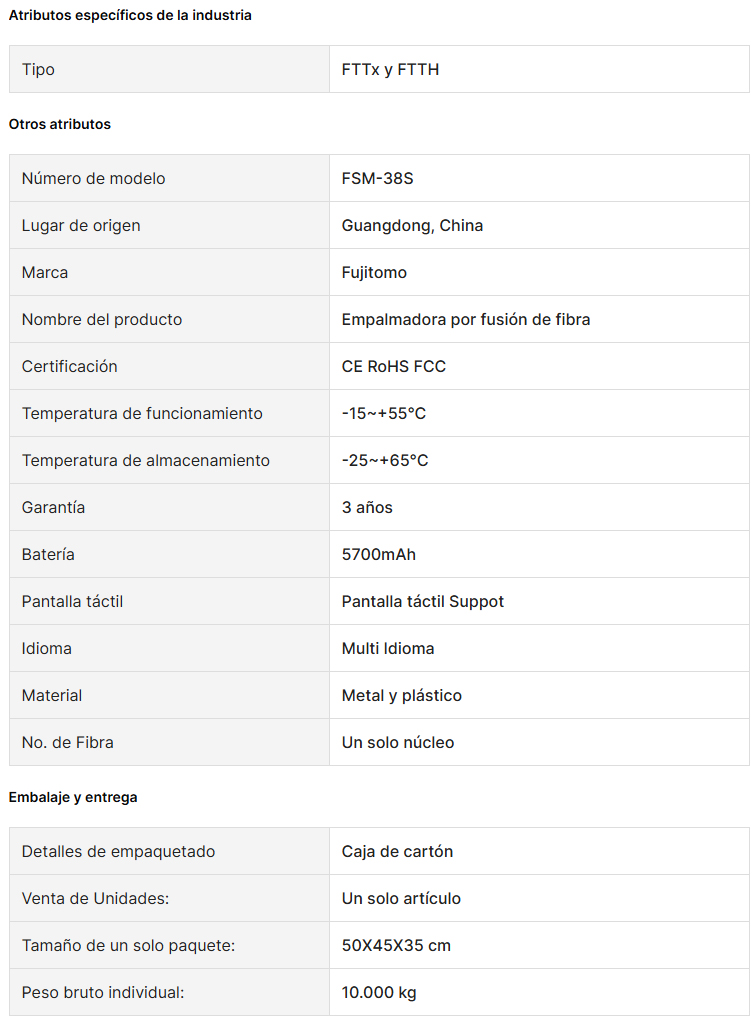Click the '5700mAh' battery value
The image size is (756, 1022).
tap(379, 554)
